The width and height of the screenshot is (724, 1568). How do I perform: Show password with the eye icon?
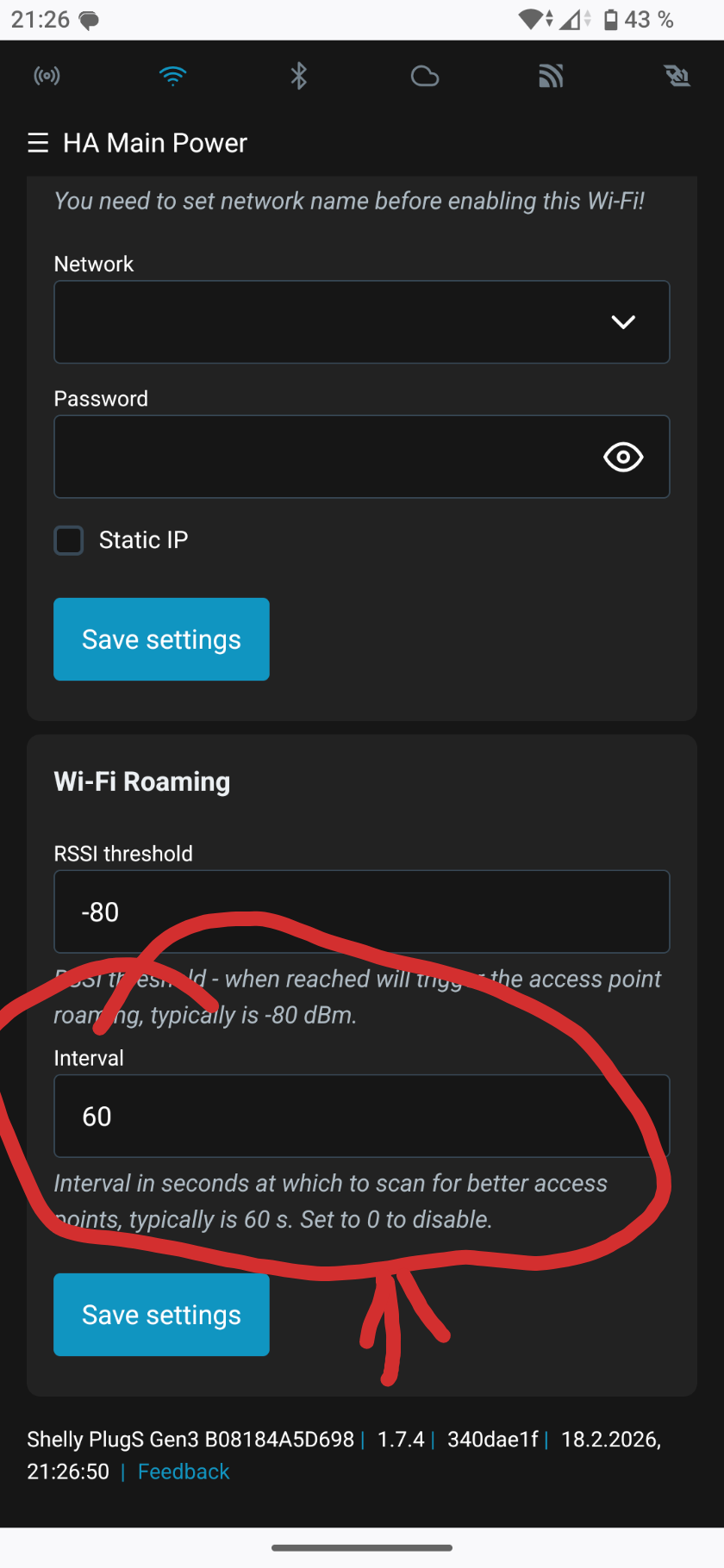point(623,457)
